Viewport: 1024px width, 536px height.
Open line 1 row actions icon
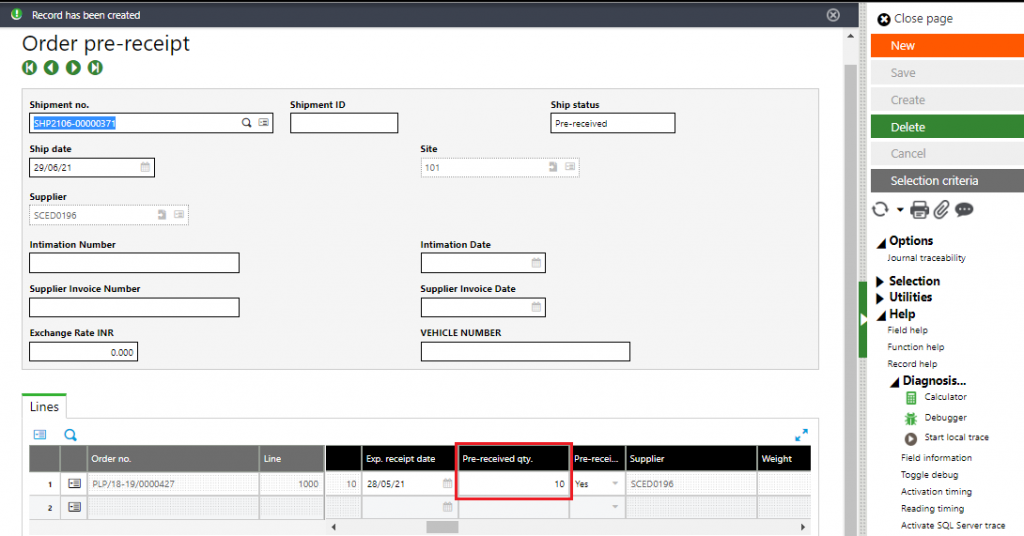tap(74, 484)
